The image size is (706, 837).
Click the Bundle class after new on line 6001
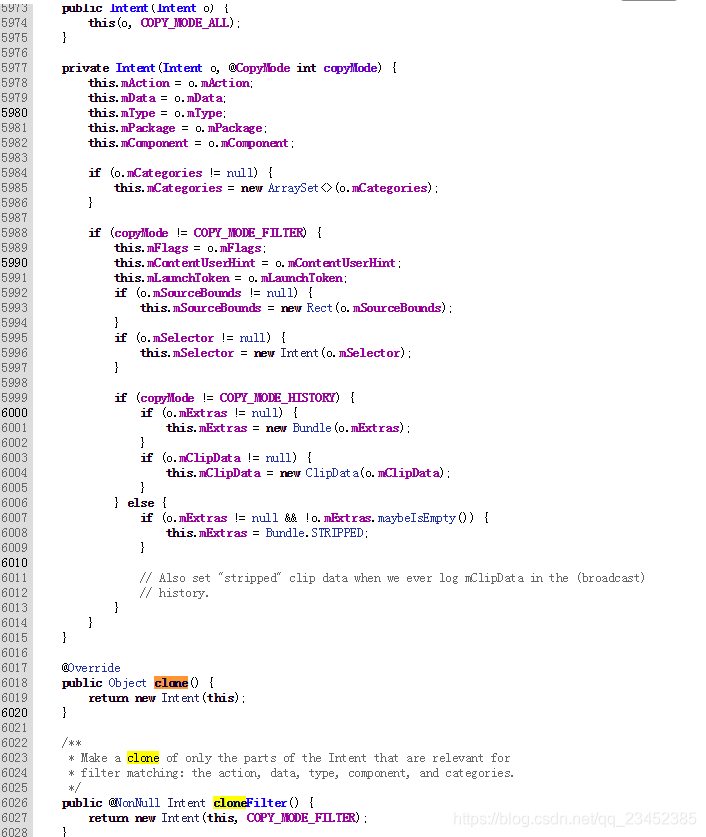pyautogui.click(x=312, y=428)
